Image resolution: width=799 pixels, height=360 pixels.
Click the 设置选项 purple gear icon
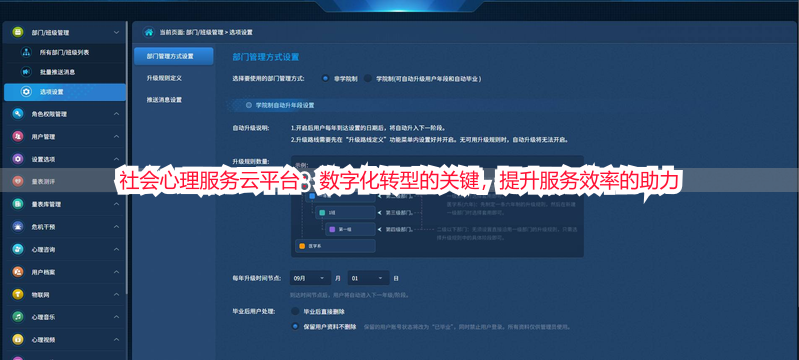(x=18, y=159)
